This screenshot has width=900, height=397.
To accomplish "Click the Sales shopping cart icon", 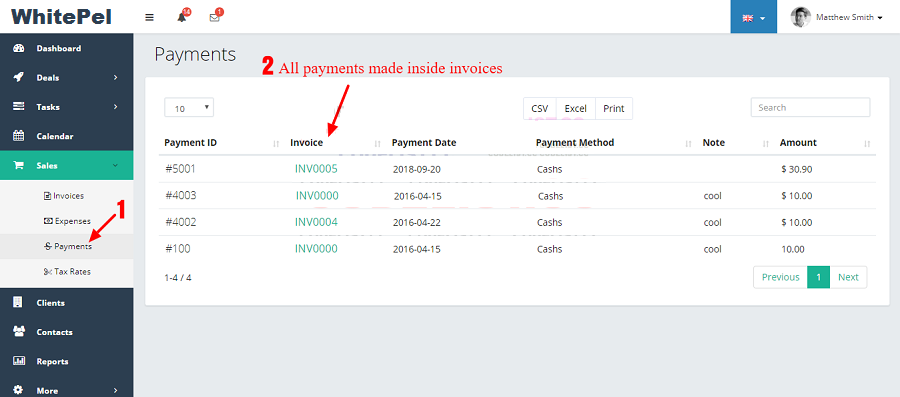I will coord(18,165).
